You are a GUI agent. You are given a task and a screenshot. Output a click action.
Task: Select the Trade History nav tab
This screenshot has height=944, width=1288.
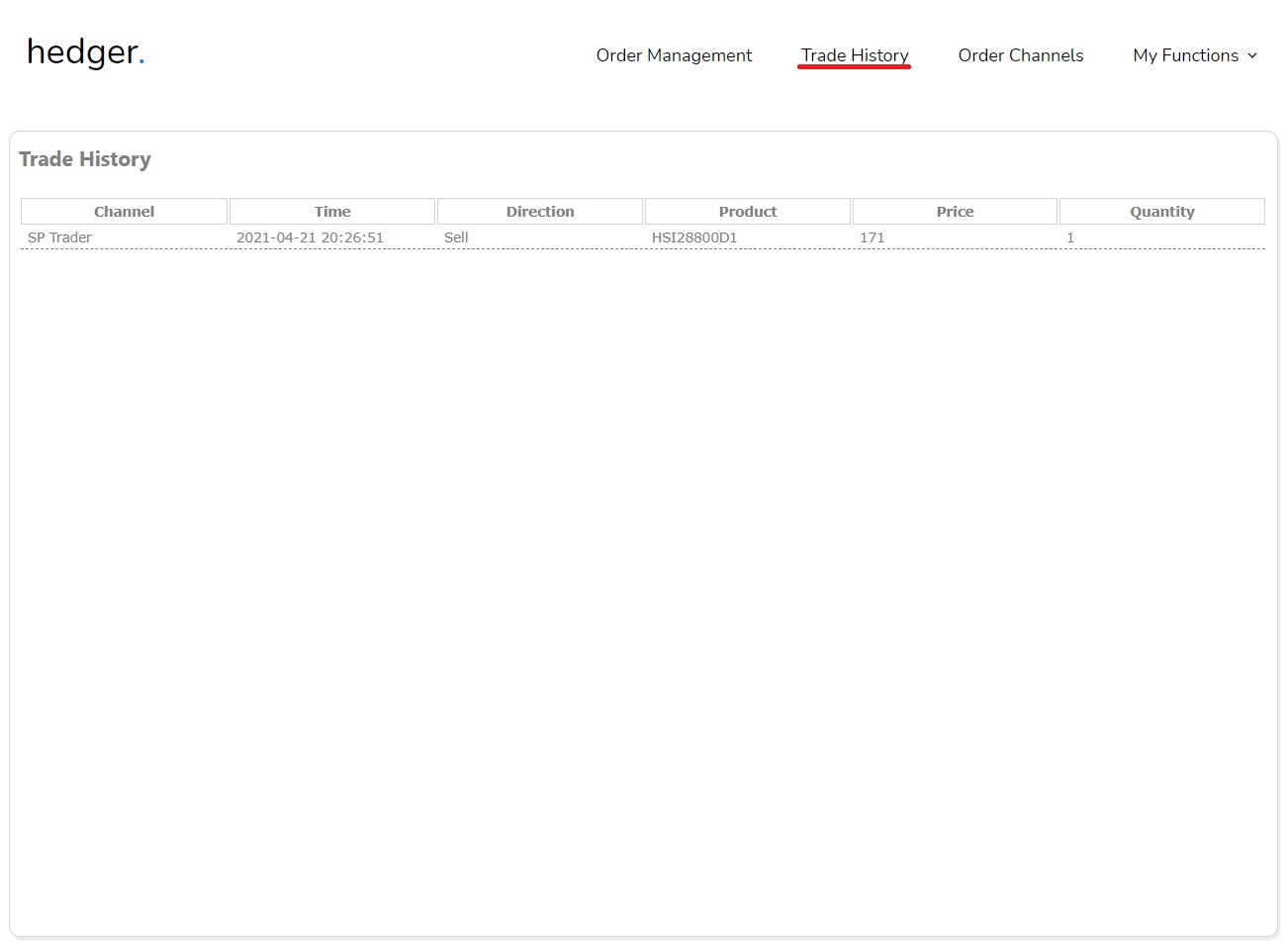coord(855,55)
